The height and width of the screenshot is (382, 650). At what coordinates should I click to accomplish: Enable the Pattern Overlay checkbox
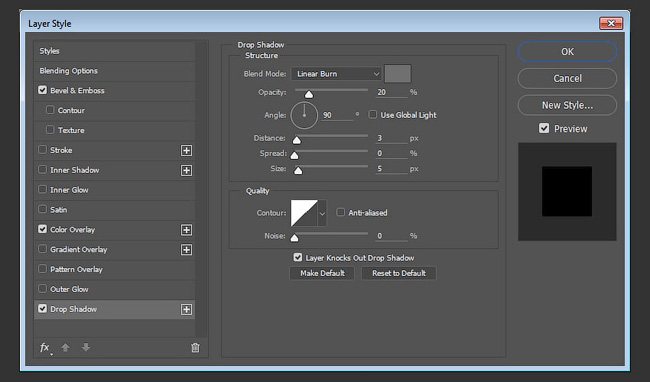coord(42,269)
